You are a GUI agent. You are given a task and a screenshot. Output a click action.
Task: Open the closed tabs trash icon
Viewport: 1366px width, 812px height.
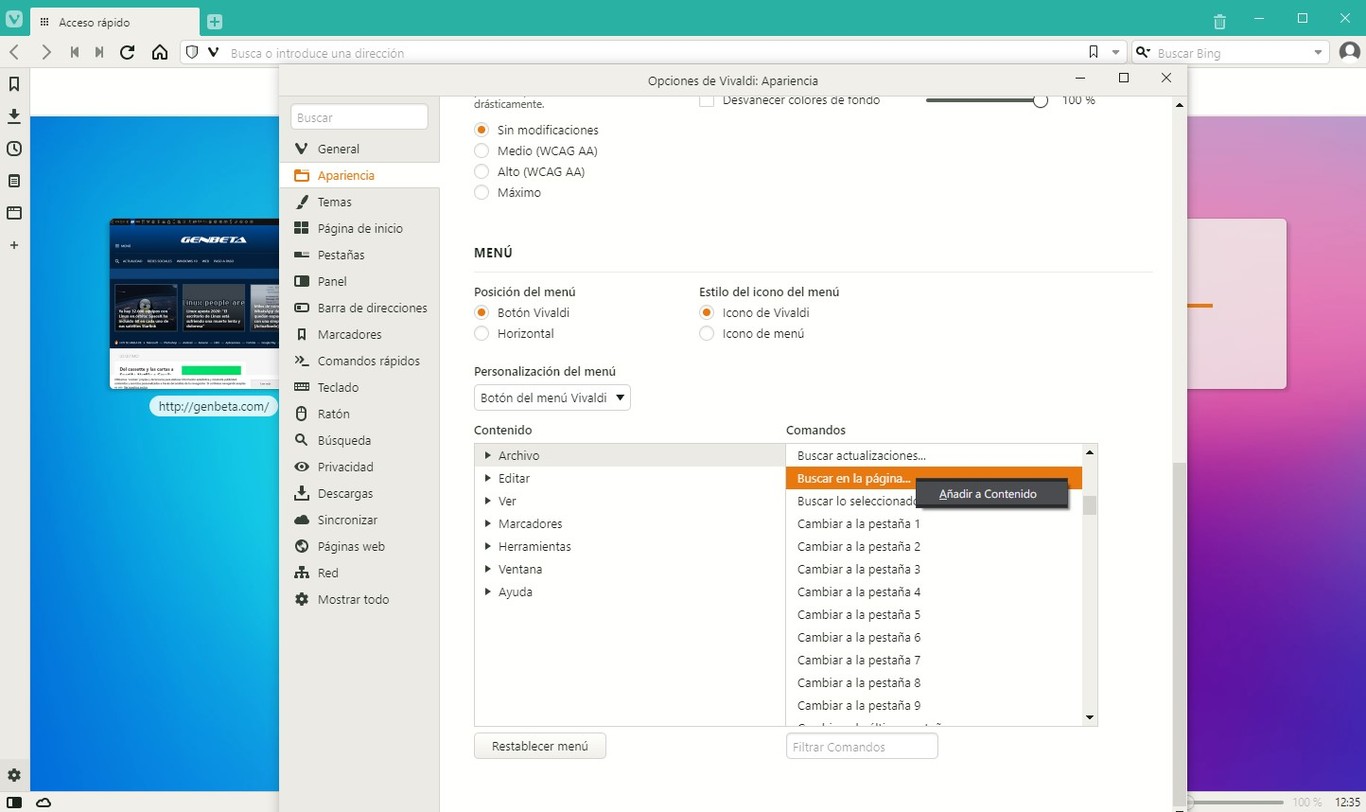pyautogui.click(x=1219, y=22)
